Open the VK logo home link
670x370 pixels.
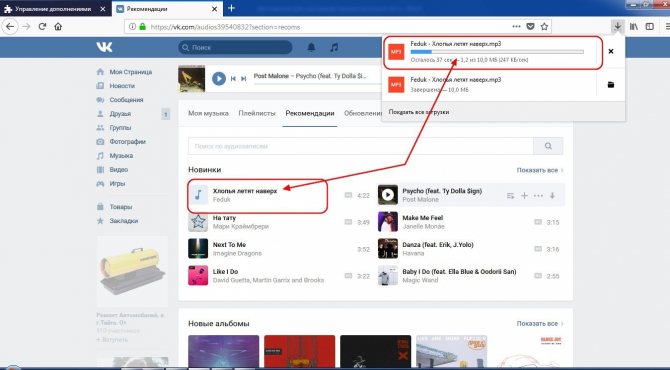(x=104, y=47)
